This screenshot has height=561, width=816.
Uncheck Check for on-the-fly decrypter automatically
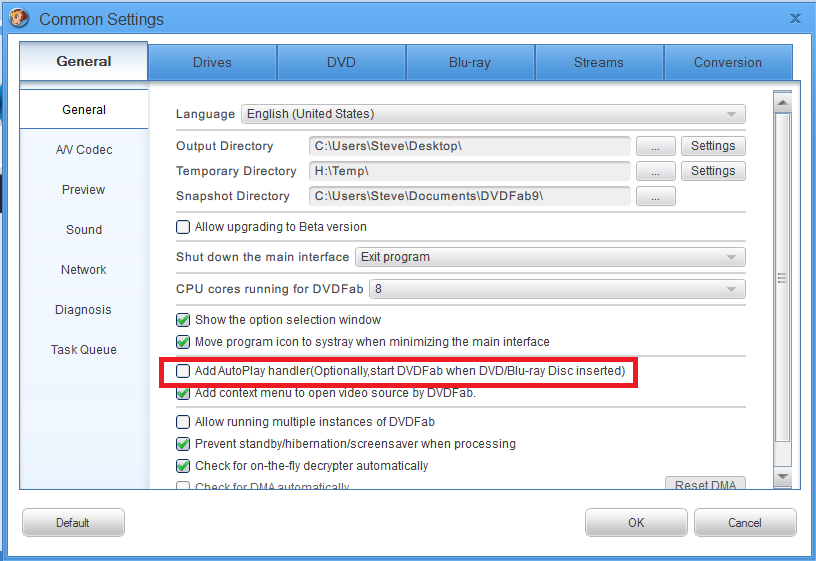pos(183,466)
